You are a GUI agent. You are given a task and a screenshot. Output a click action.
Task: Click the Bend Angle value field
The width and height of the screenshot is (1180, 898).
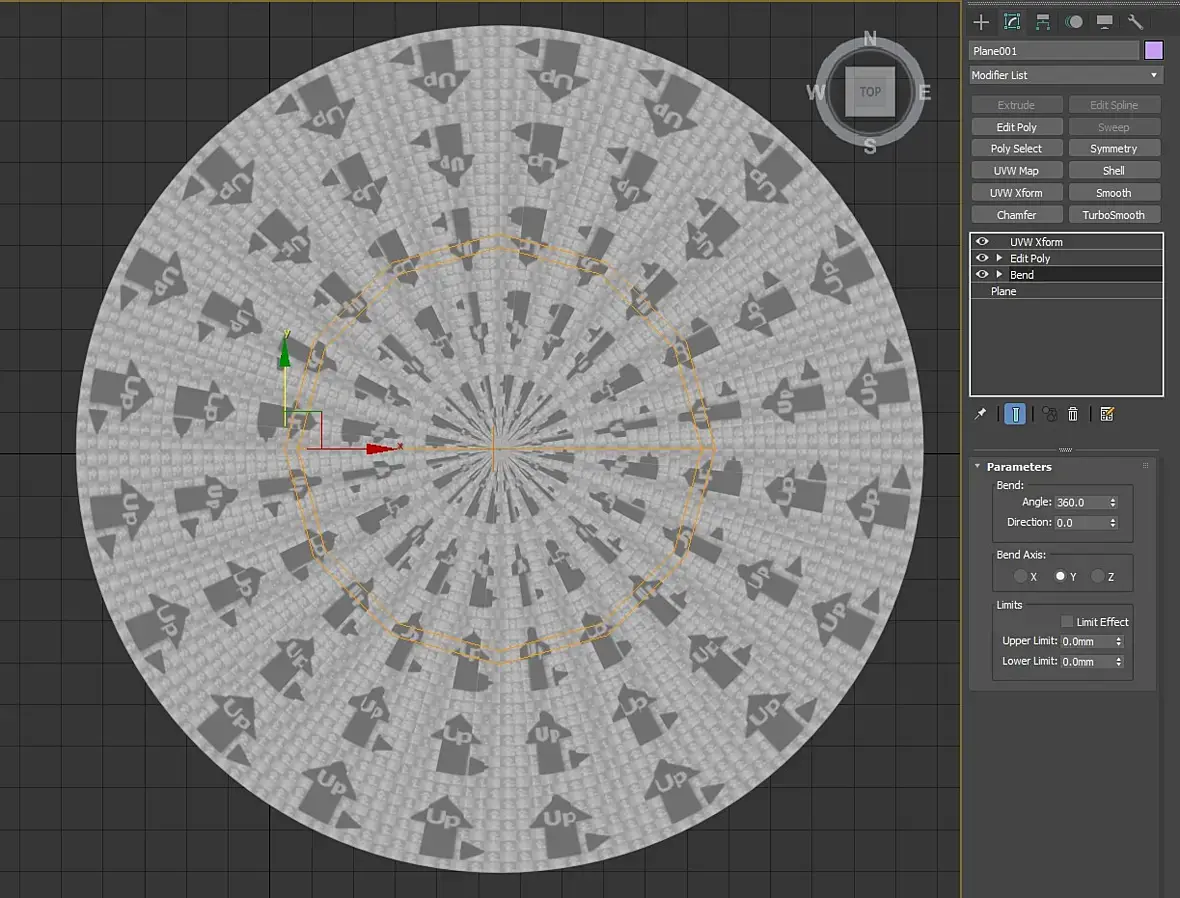(x=1081, y=502)
